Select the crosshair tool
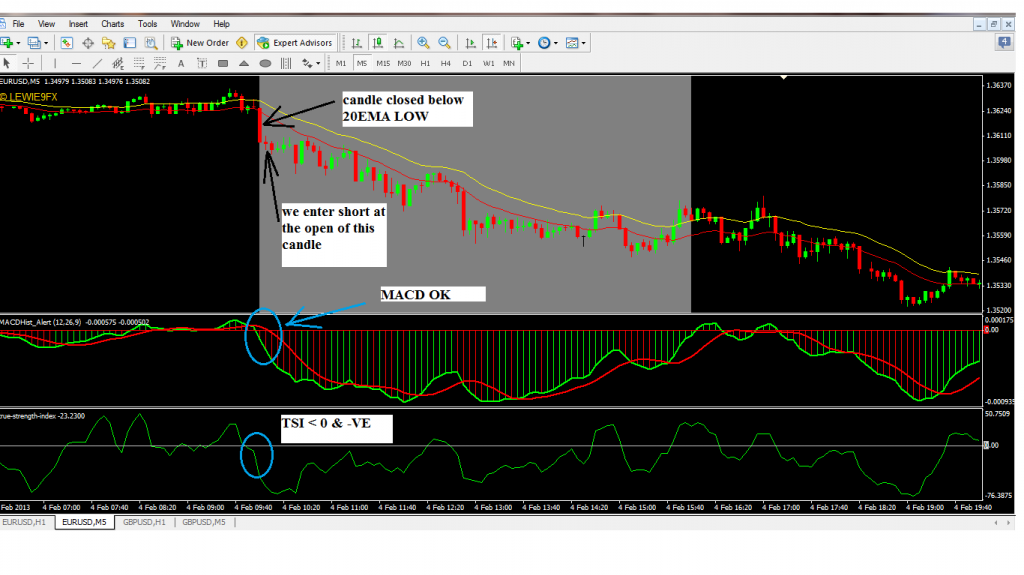This screenshot has height=575, width=1024. [28, 63]
